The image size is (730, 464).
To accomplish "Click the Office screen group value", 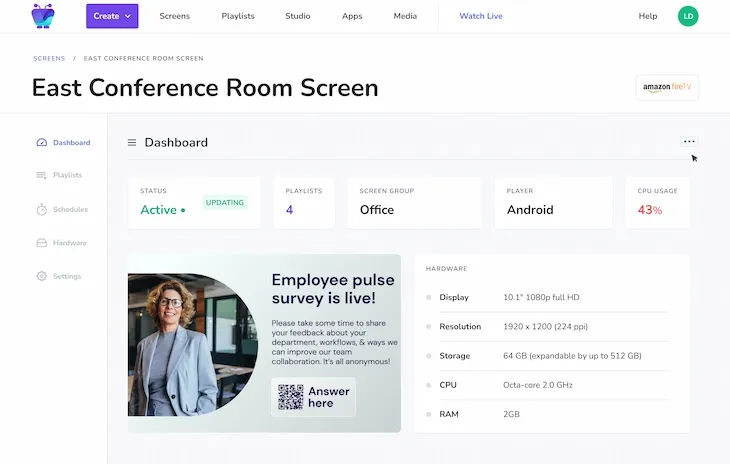I will pos(377,210).
